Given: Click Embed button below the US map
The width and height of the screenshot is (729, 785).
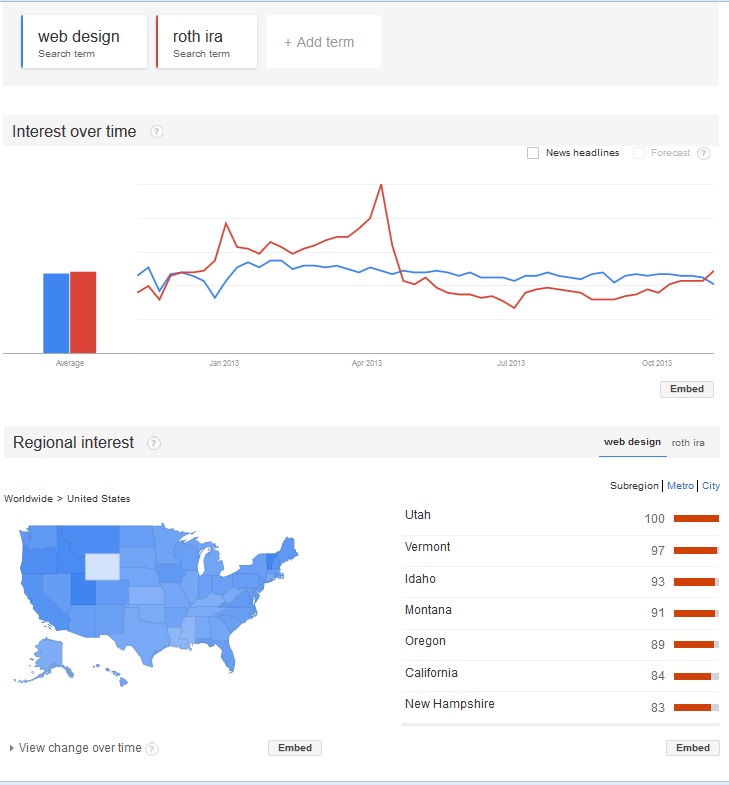Looking at the screenshot, I should coord(295,748).
